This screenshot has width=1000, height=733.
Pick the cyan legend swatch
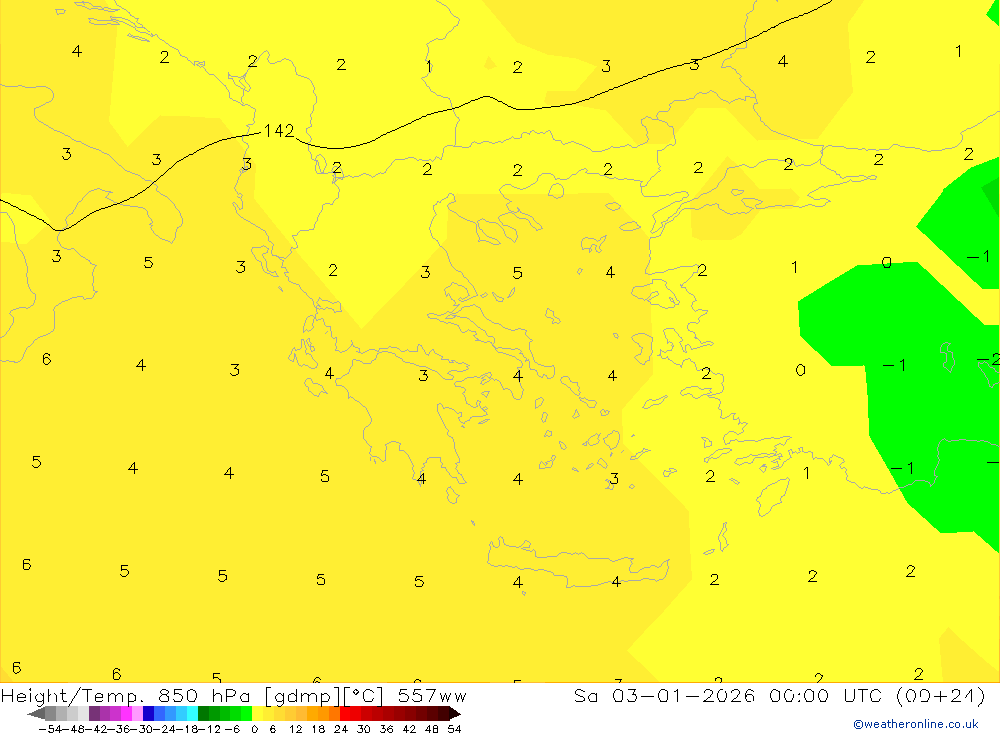(x=192, y=714)
